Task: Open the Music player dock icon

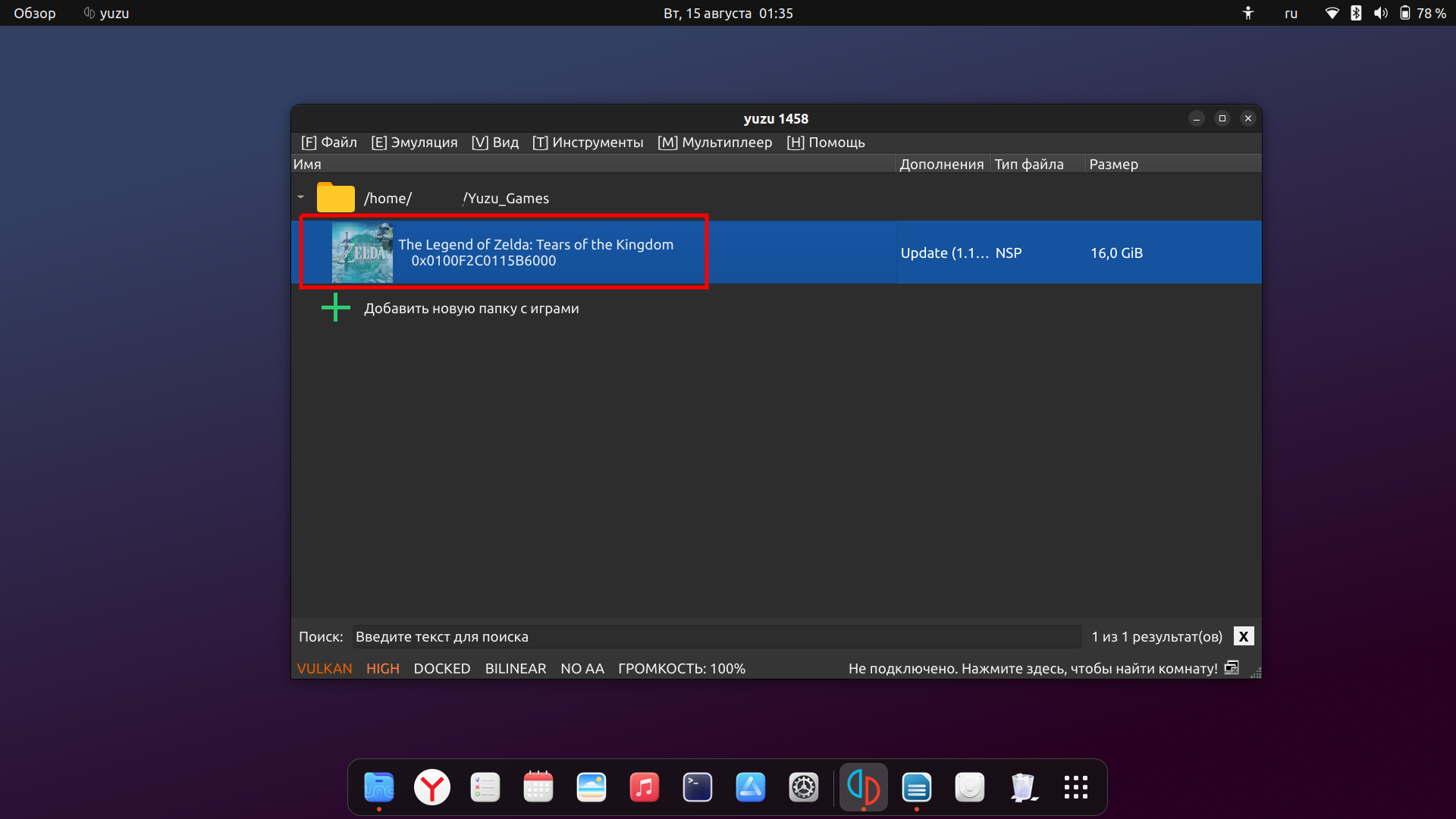Action: pos(645,787)
